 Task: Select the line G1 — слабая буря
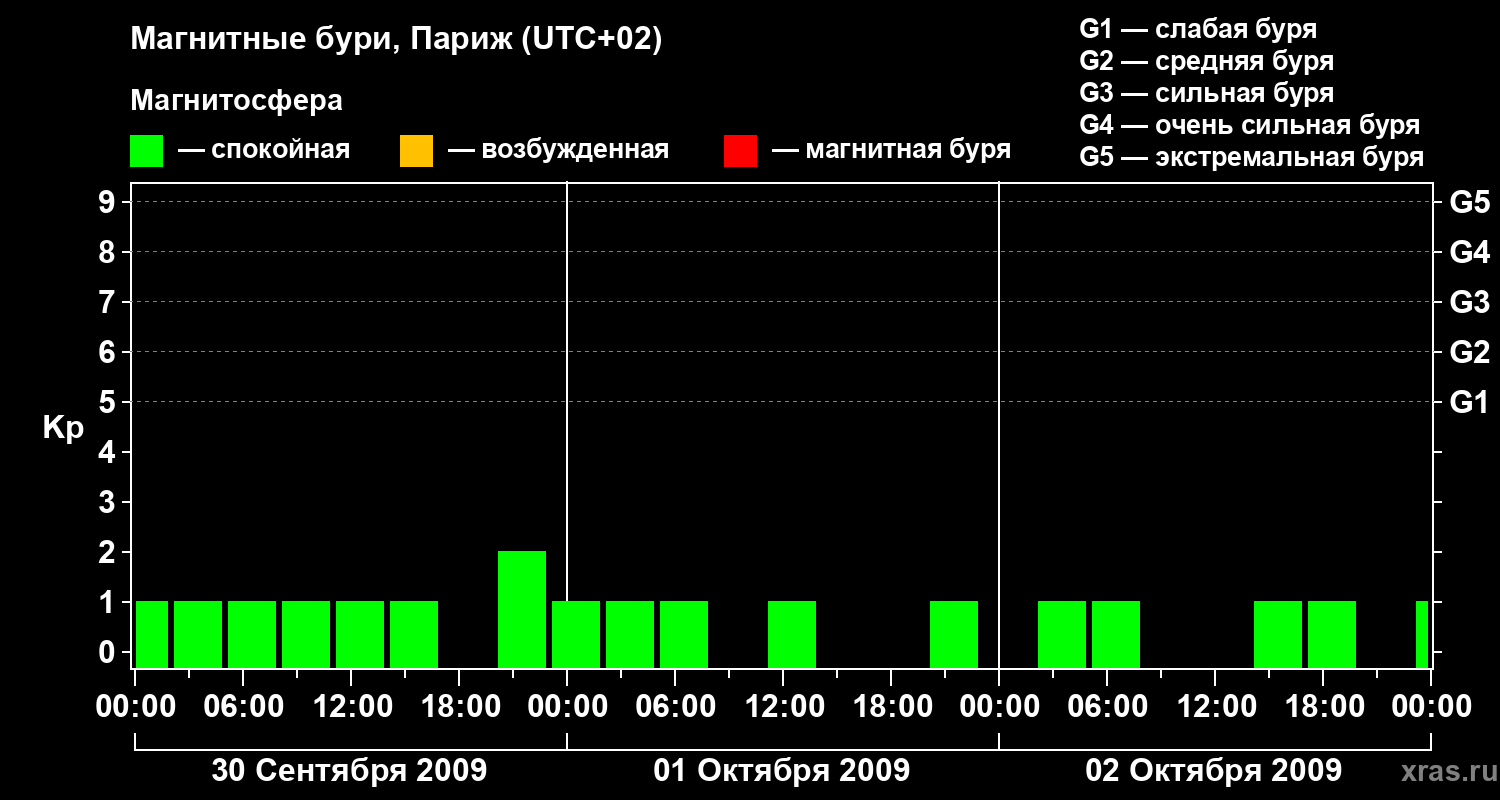pyautogui.click(x=1198, y=29)
